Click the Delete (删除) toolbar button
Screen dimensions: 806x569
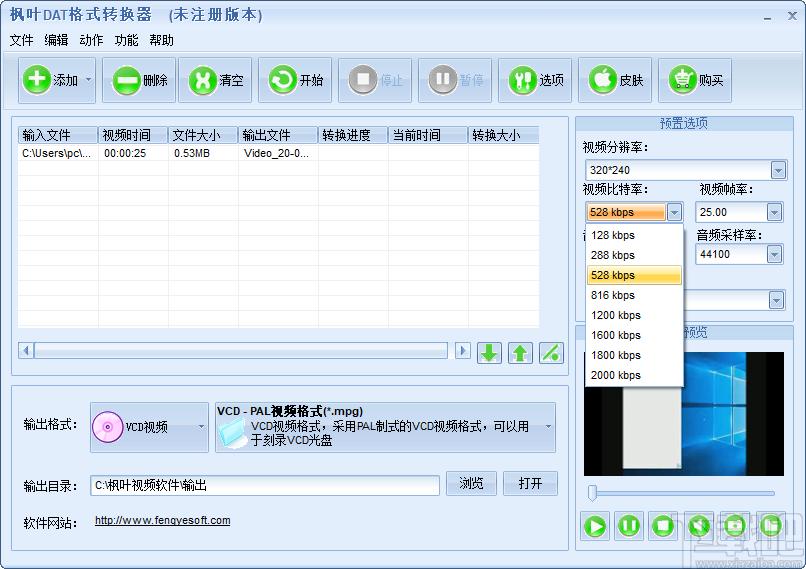[139, 80]
